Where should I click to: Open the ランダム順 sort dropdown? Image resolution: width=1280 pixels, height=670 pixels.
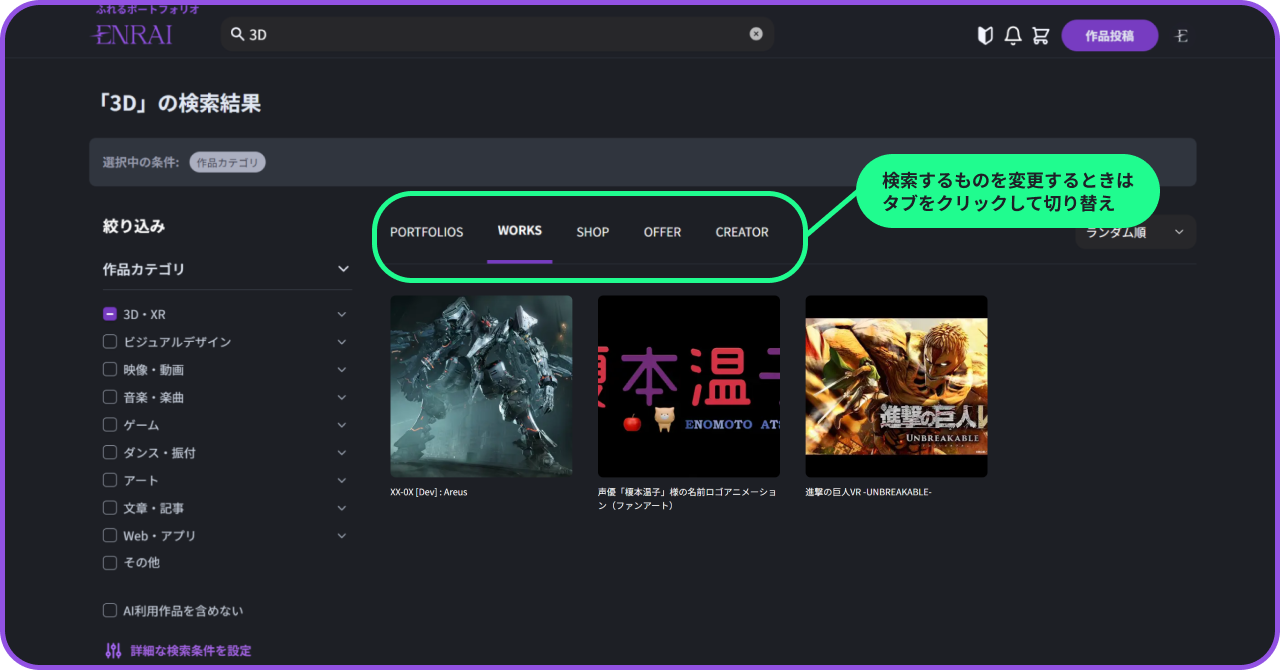coord(1135,232)
